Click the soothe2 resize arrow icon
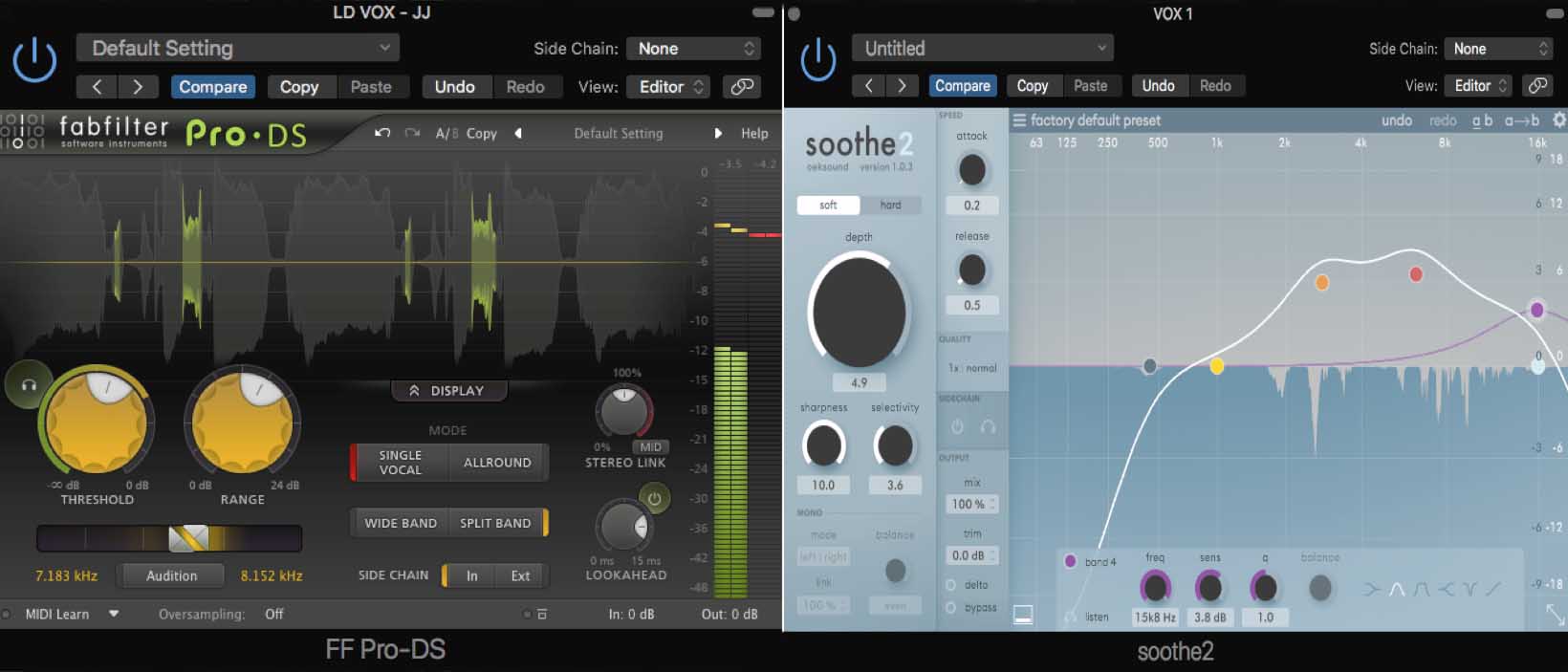The width and height of the screenshot is (1568, 672). click(x=1555, y=615)
